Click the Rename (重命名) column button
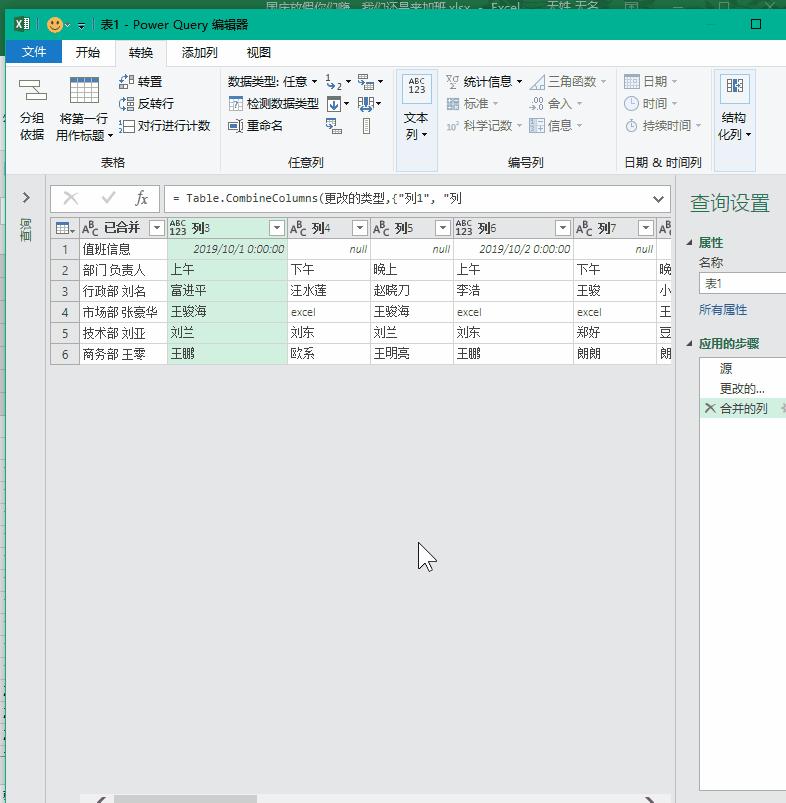The image size is (786, 803). (255, 125)
